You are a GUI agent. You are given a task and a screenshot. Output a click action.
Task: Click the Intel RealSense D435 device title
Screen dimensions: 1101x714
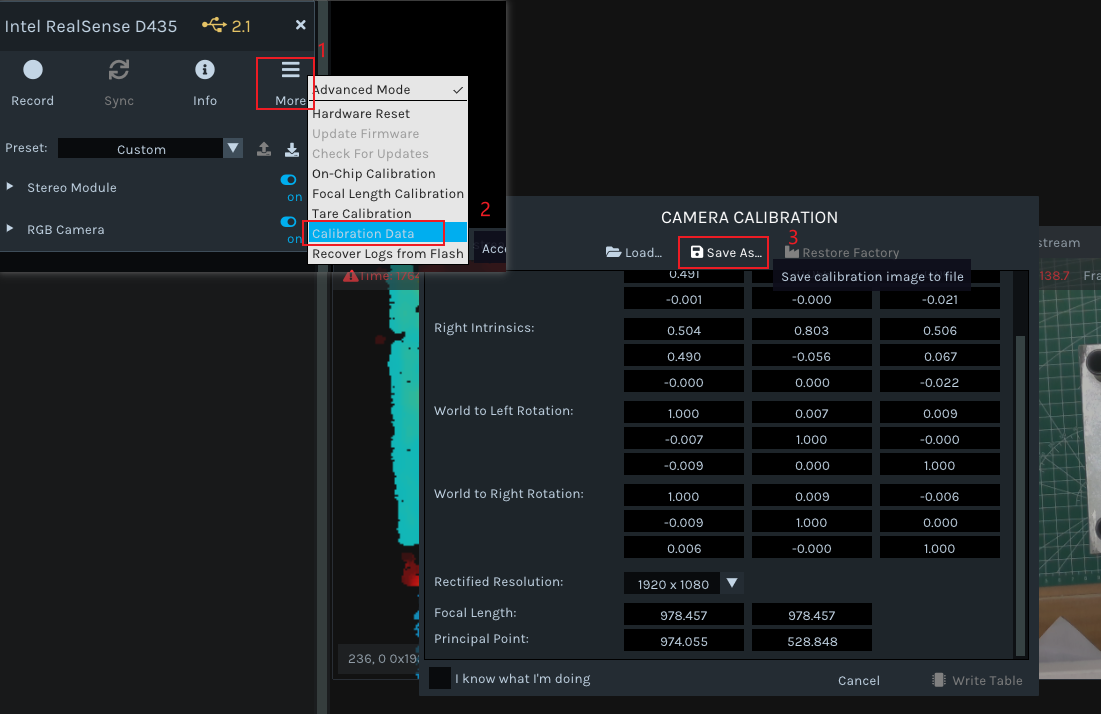click(x=91, y=26)
